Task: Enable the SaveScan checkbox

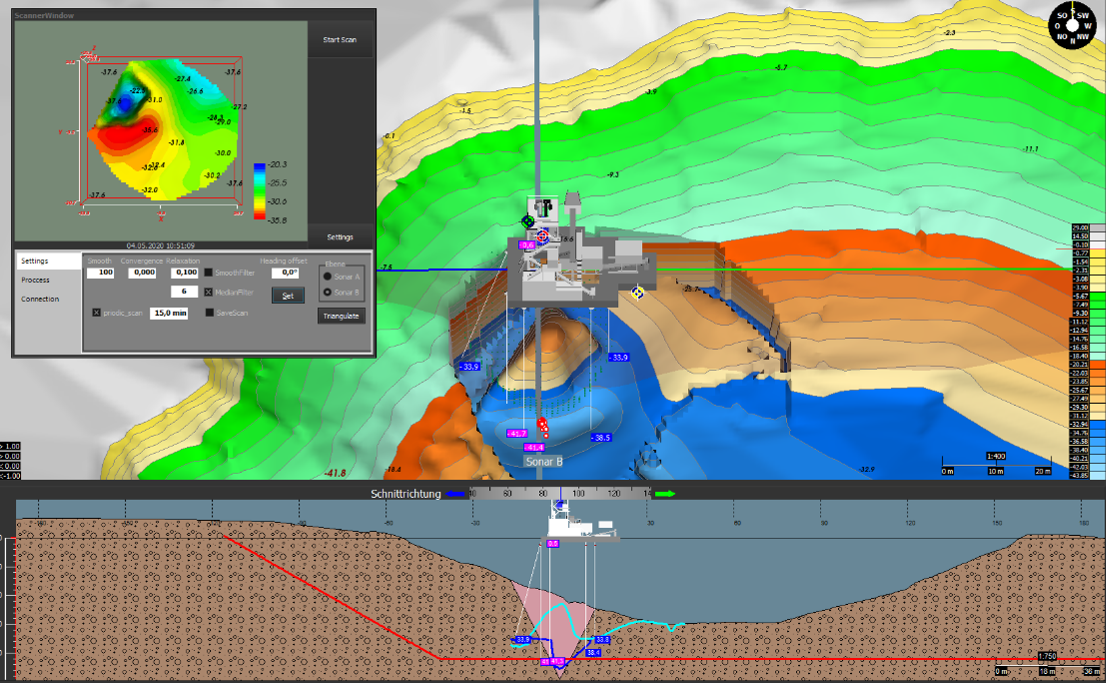Action: coord(209,313)
